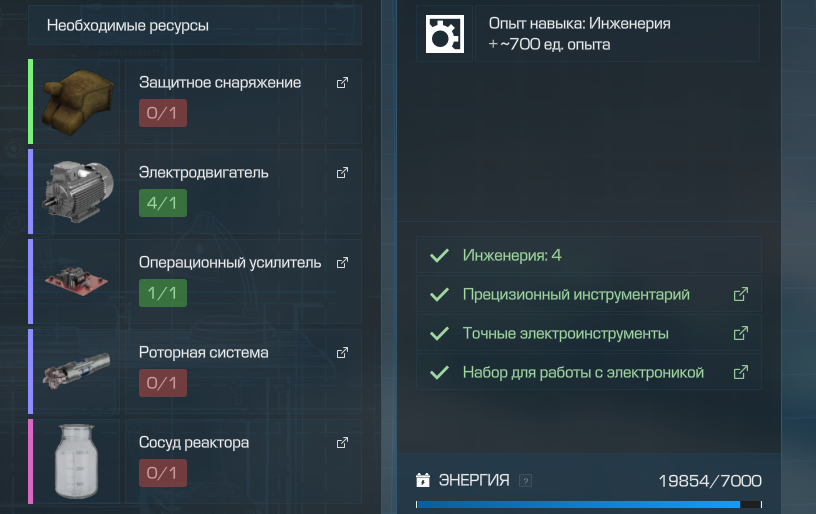
Task: Click the checkmark next to Инженерия: 4
Action: [x=439, y=255]
